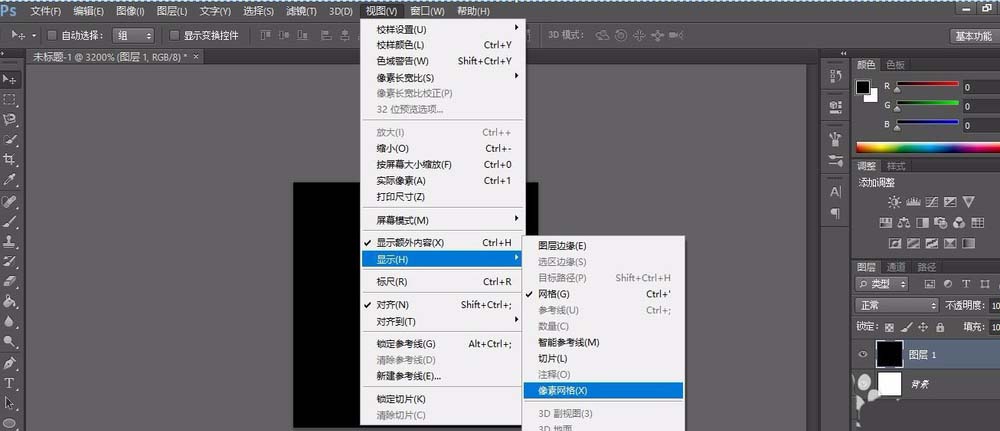This screenshot has height=431, width=1000.
Task: Select the Lasso tool
Action: click(x=10, y=119)
